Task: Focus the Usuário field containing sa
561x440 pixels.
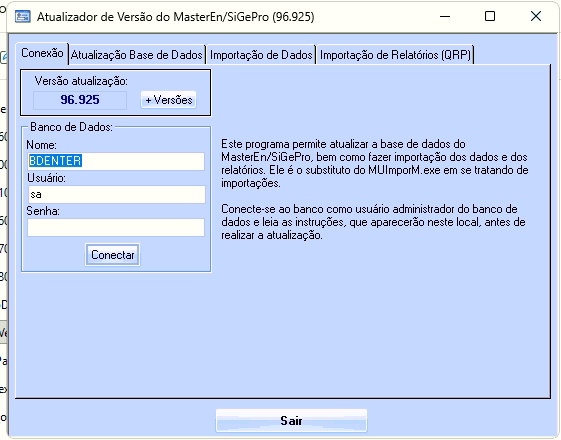Action: point(116,194)
